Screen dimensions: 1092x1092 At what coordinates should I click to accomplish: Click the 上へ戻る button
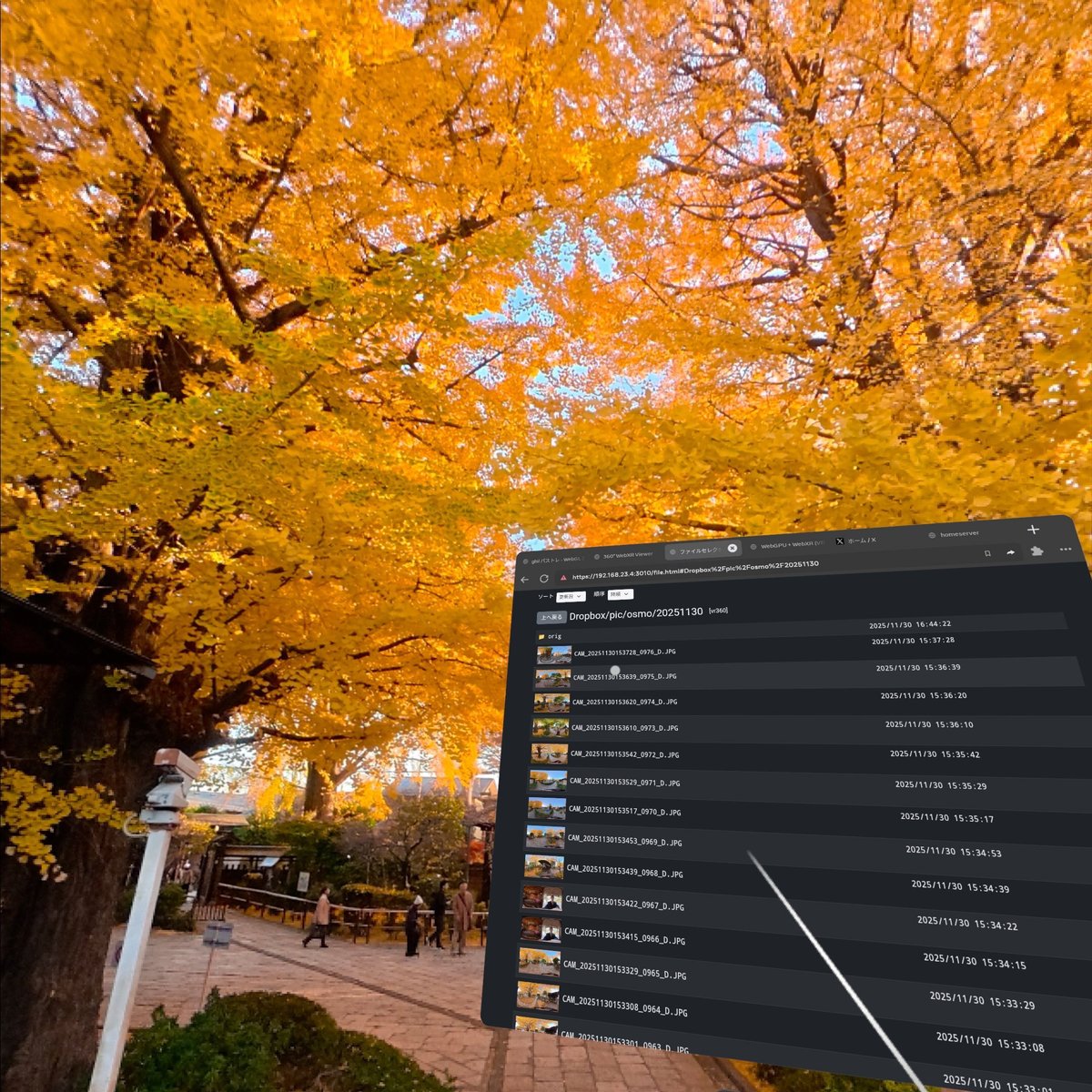coord(551,617)
